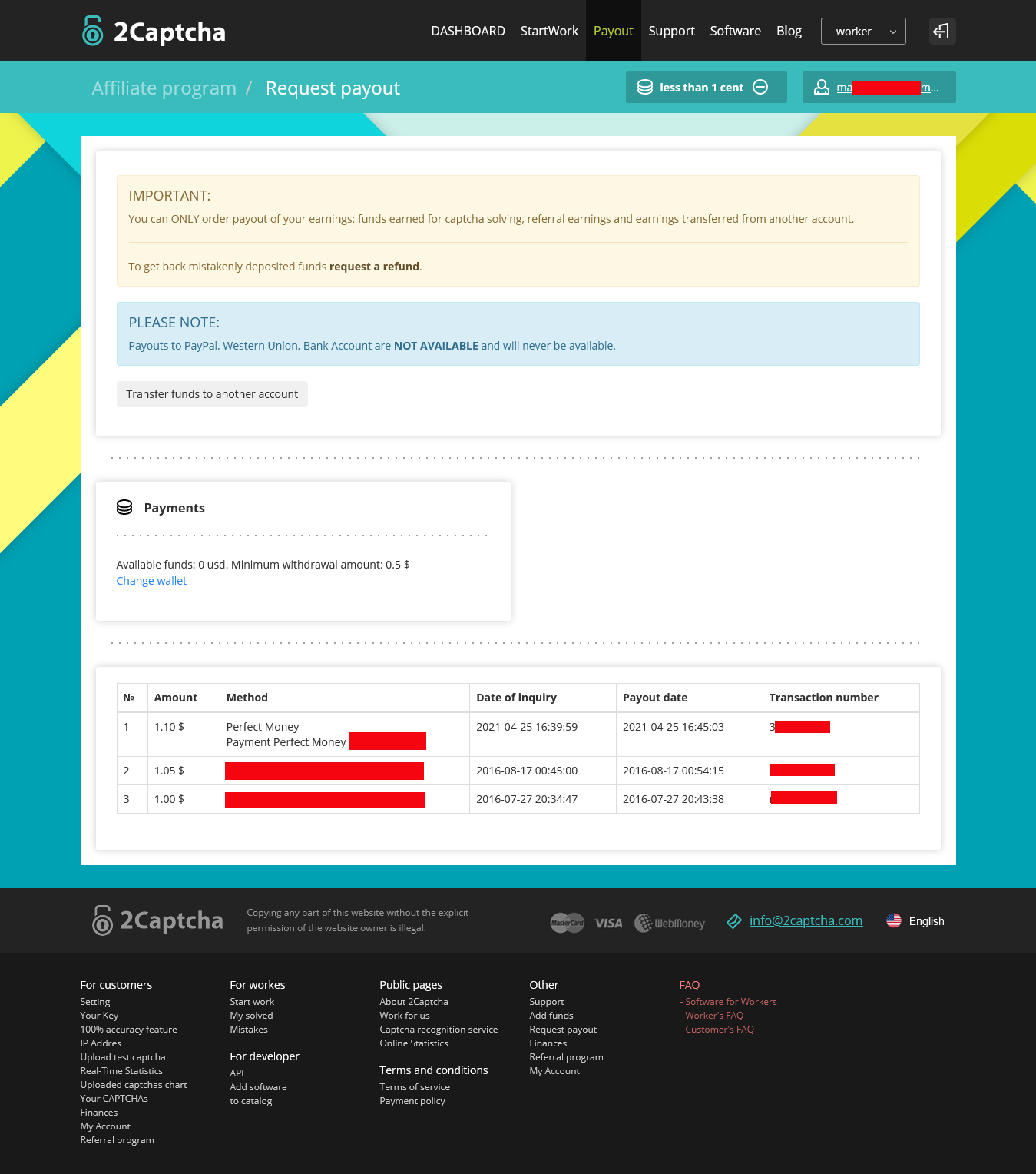
Task: Open Mistakes footer link
Action: click(x=249, y=1030)
